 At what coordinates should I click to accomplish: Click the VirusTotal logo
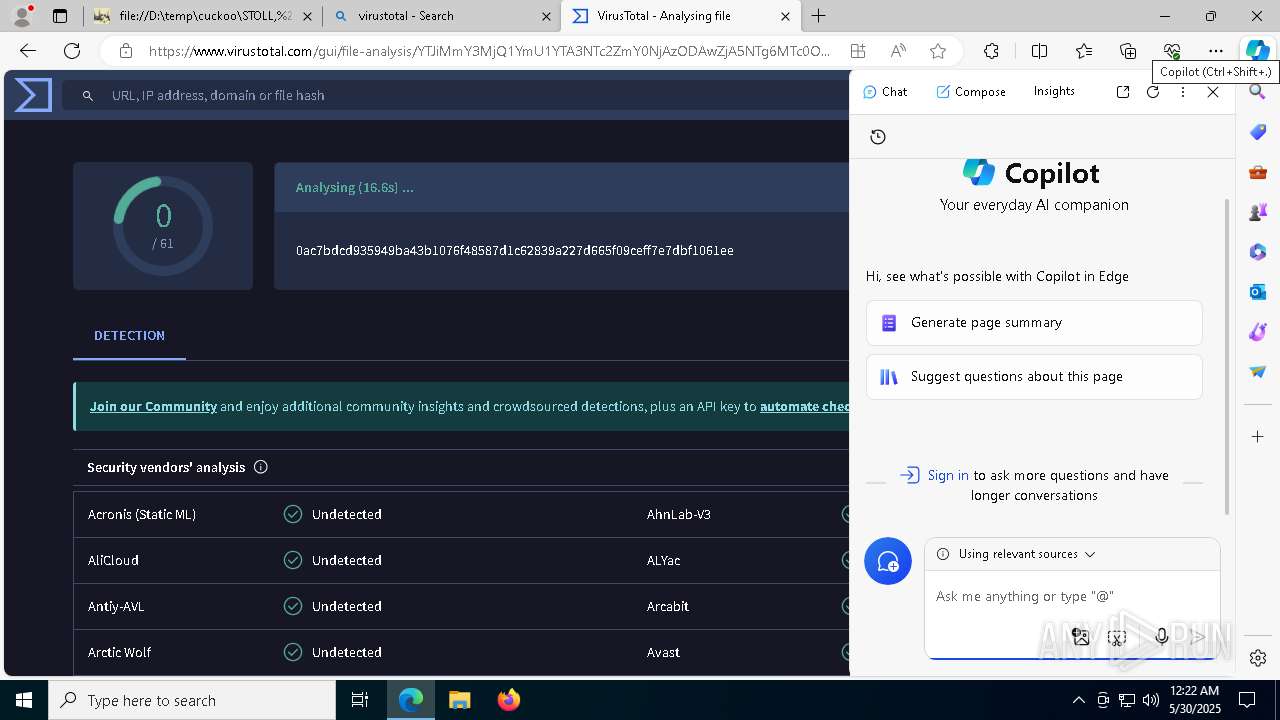[33, 95]
